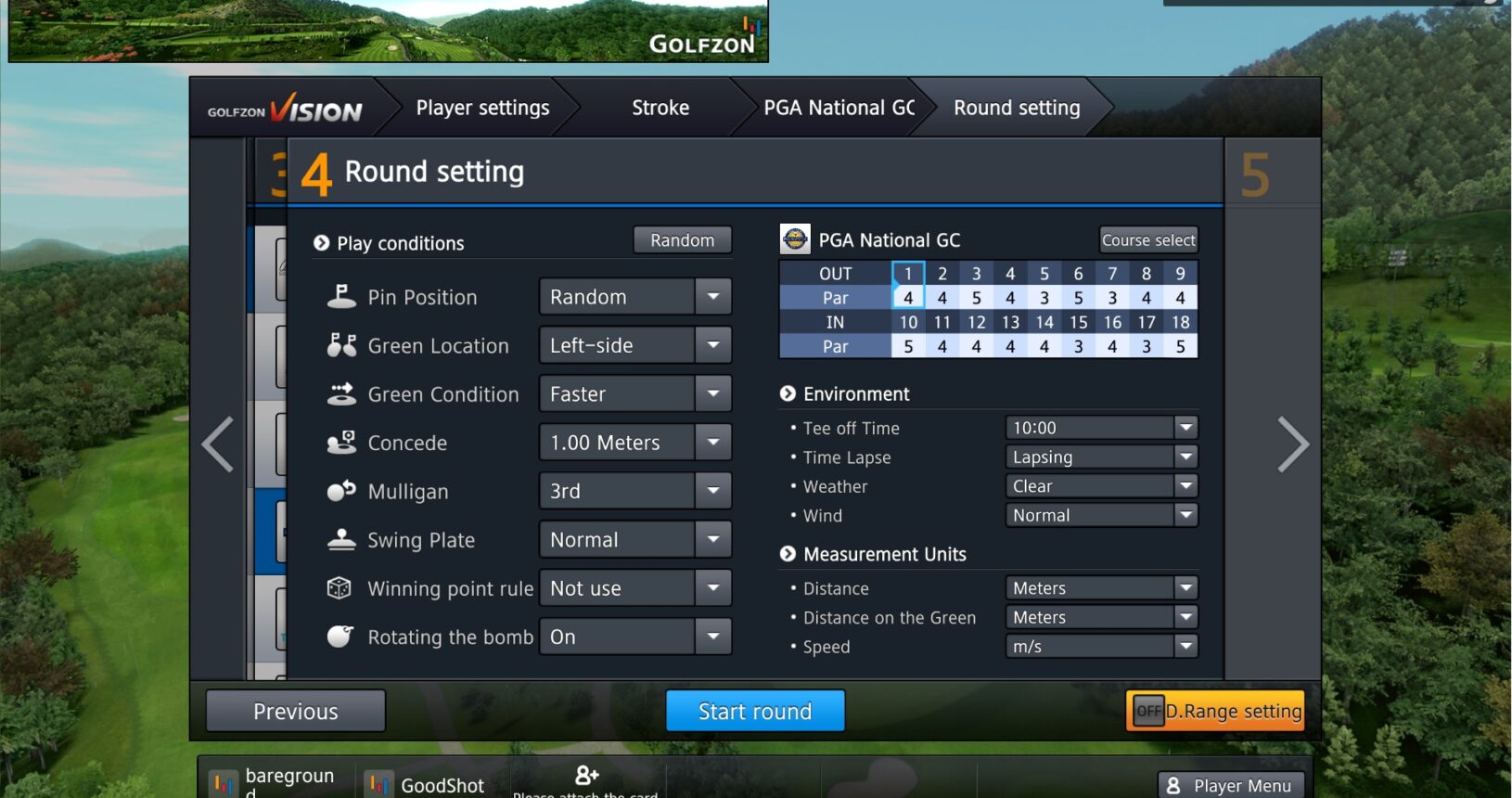Select hole 18 in the scorecard
The height and width of the screenshot is (798, 1512).
(x=1180, y=322)
